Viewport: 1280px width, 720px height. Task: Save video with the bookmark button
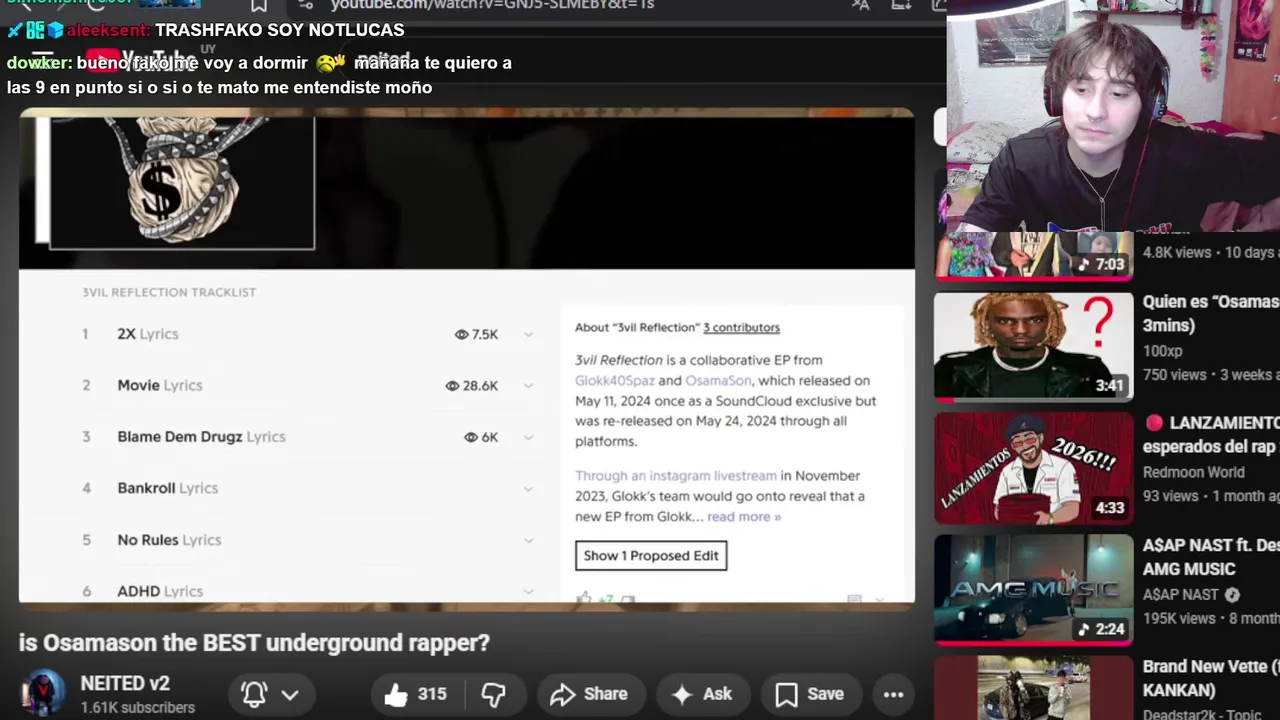(809, 694)
